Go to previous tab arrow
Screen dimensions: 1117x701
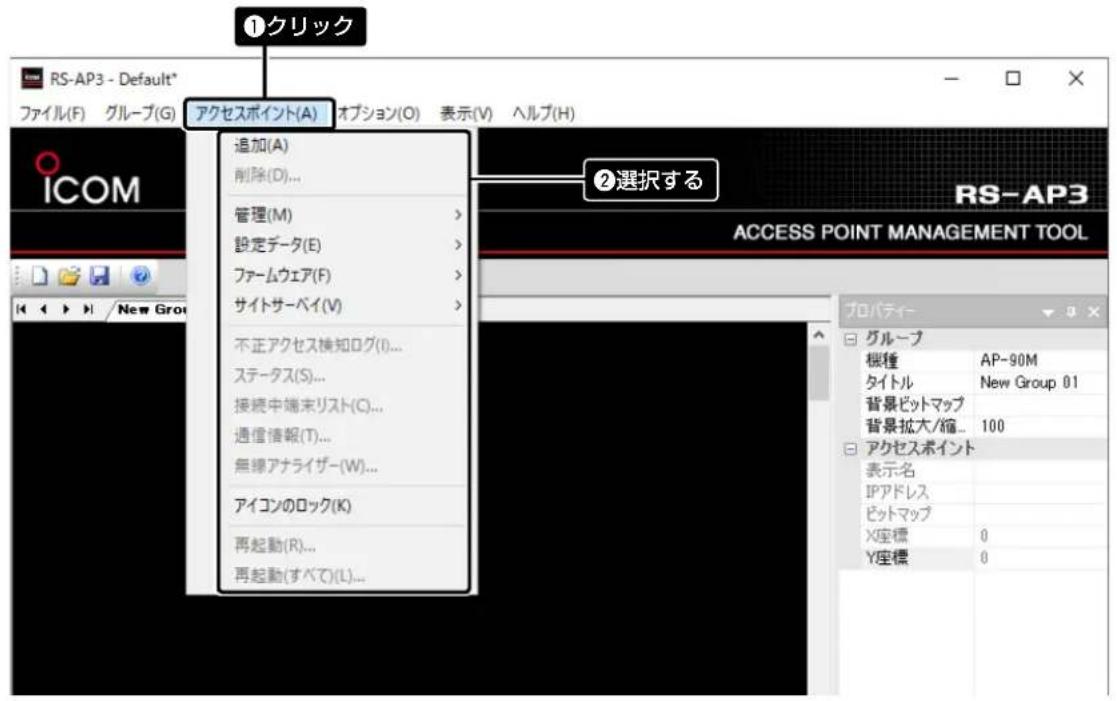pos(43,309)
